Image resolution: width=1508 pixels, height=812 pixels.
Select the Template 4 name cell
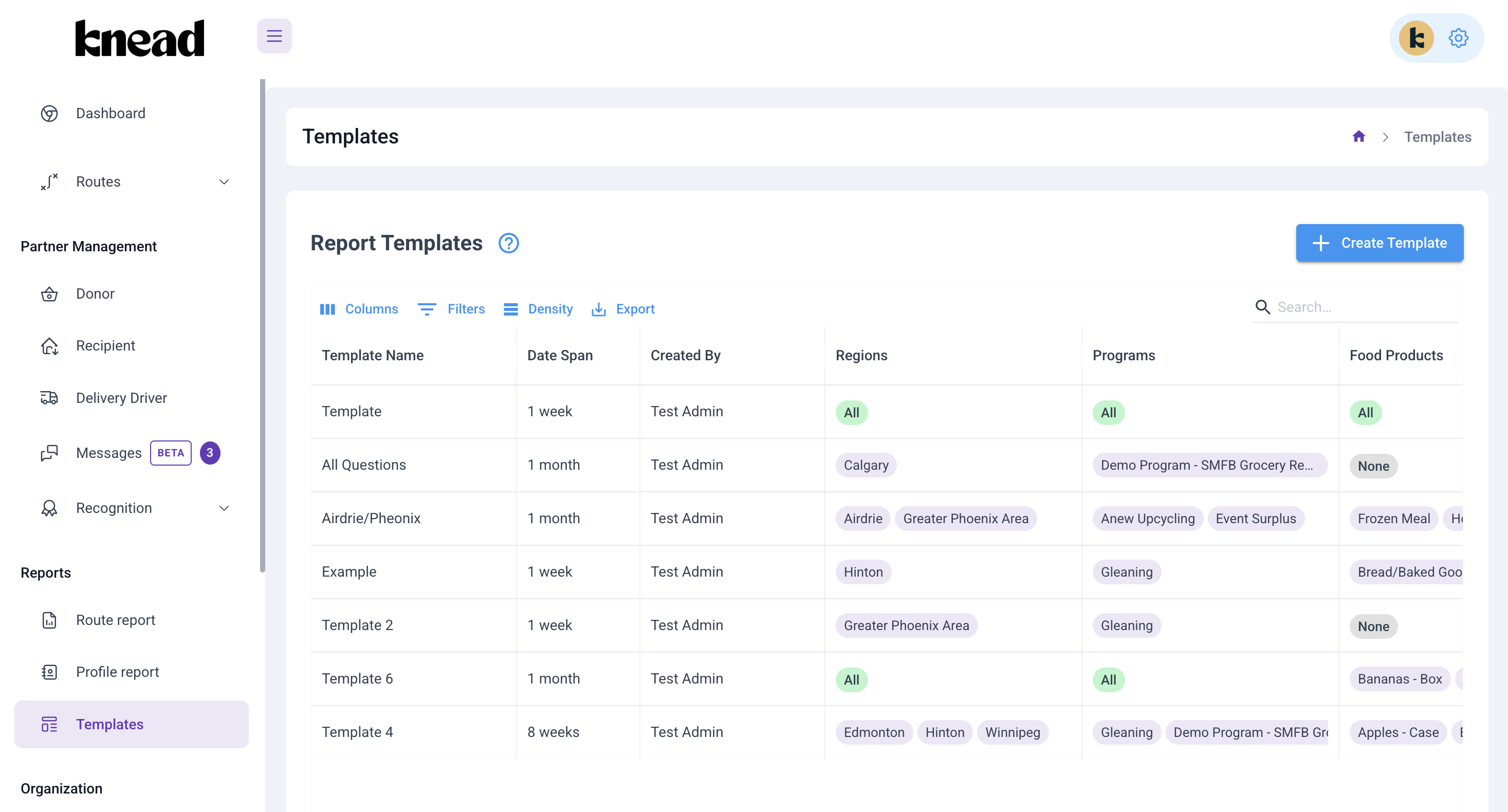(413, 732)
